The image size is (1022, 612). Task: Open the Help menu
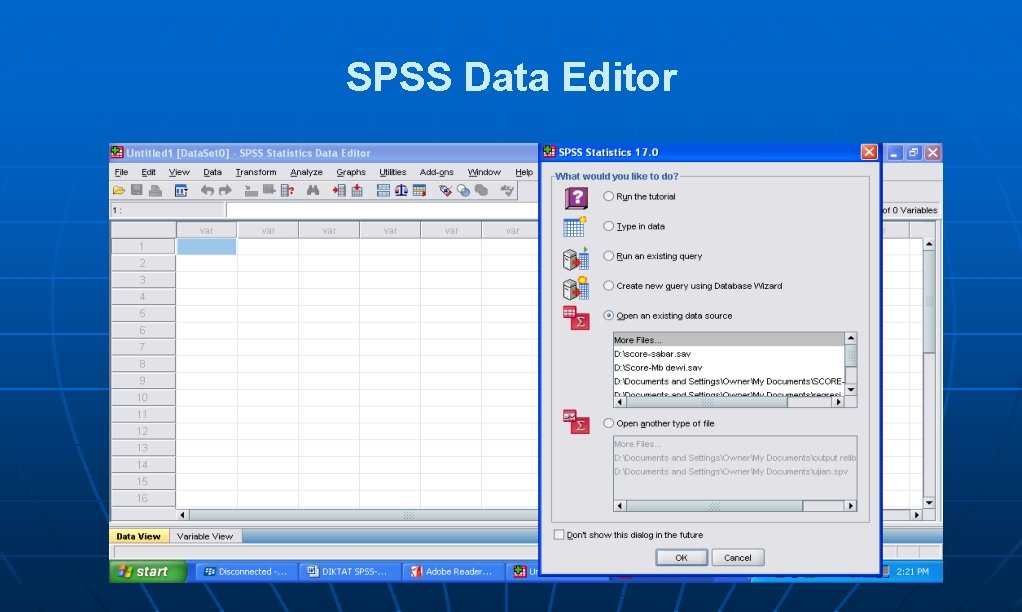tap(523, 172)
